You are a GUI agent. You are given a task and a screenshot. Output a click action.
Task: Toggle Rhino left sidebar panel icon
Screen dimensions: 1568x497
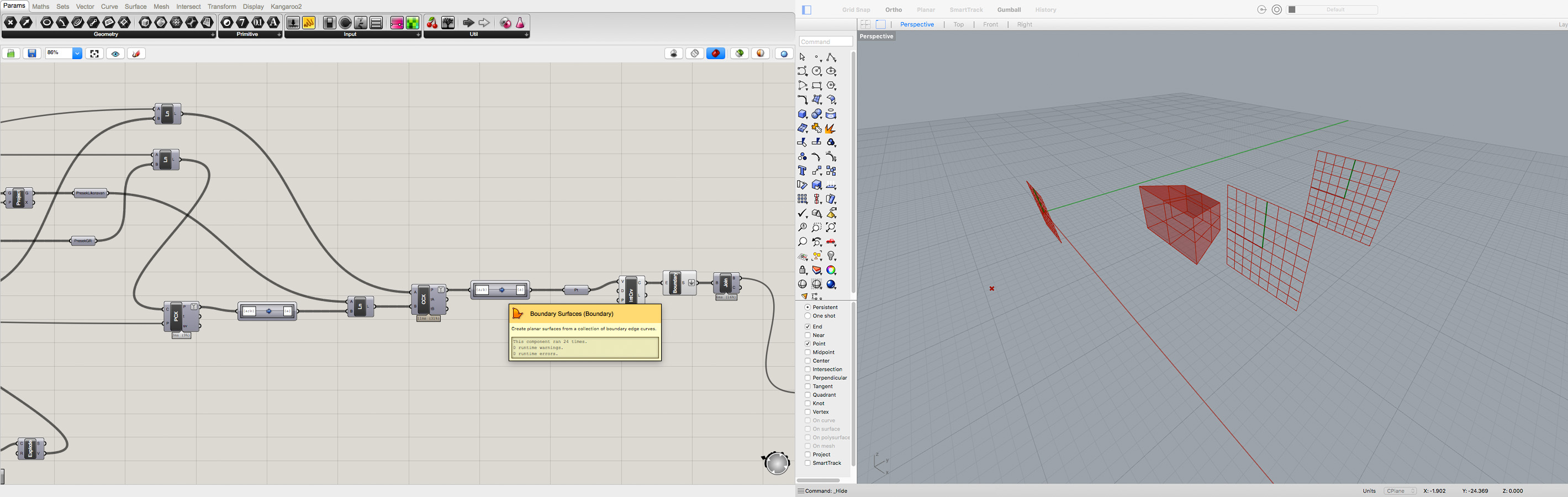(807, 10)
